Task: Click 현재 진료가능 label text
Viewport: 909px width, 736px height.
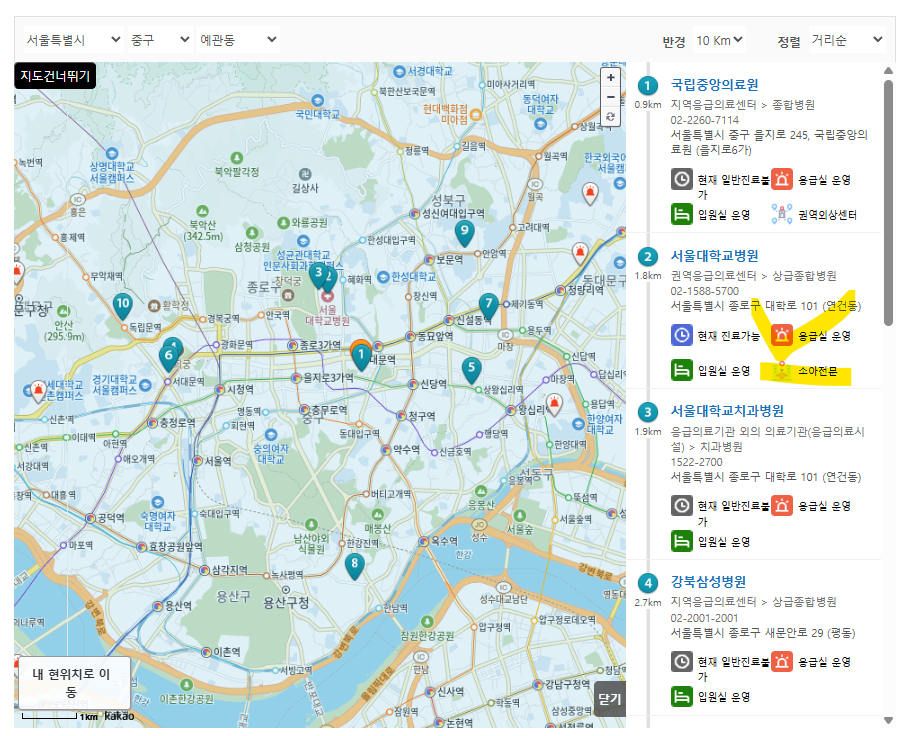Action: tap(729, 336)
